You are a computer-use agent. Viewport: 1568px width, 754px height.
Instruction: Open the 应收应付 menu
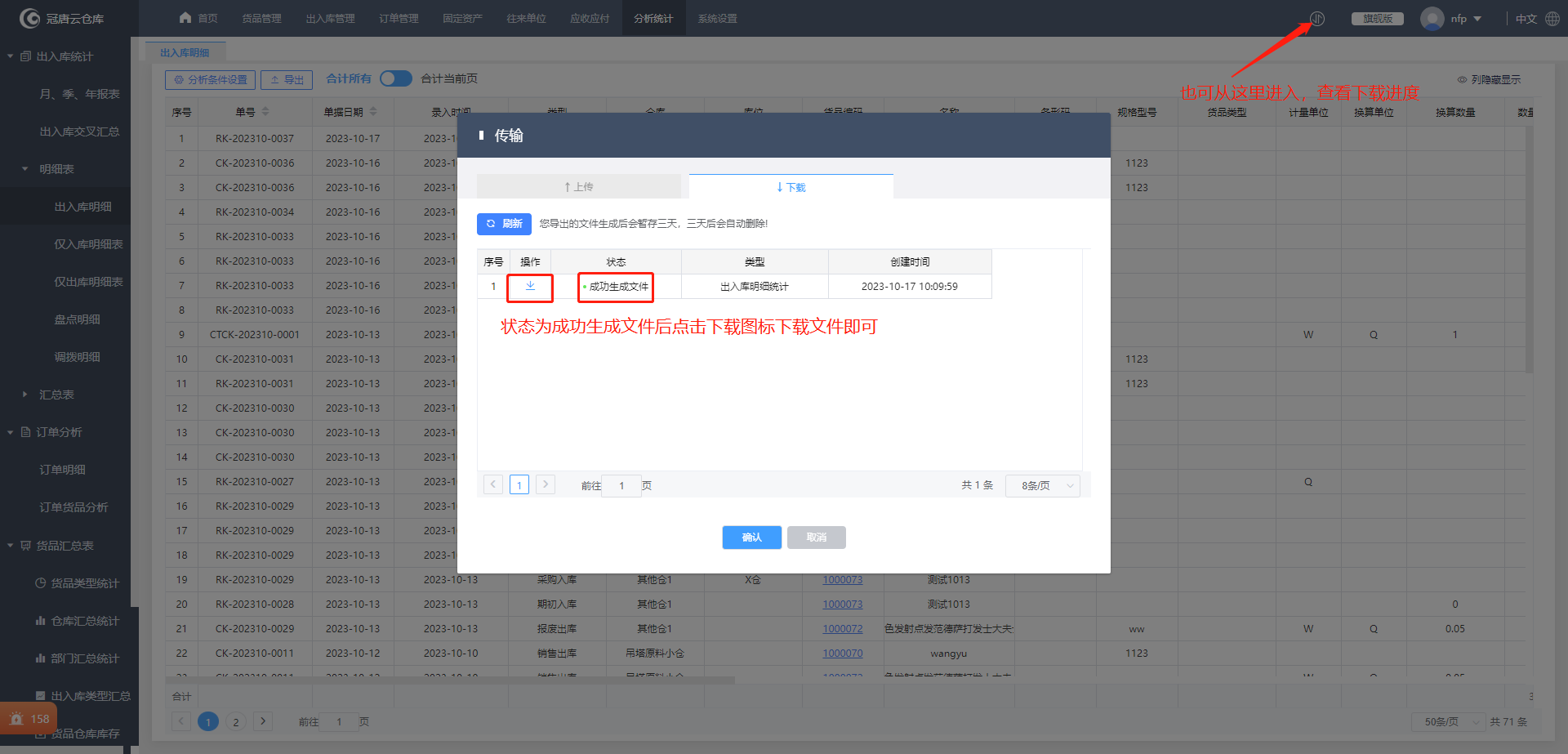click(x=590, y=18)
